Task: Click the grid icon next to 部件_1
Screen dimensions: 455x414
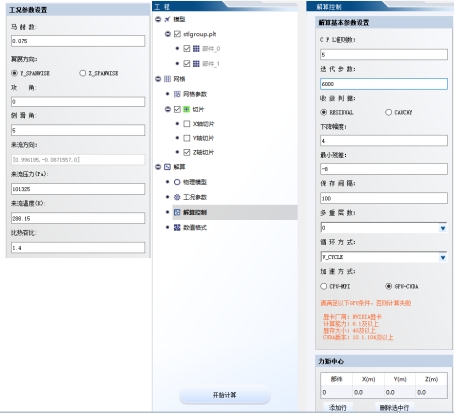Action: pos(196,63)
